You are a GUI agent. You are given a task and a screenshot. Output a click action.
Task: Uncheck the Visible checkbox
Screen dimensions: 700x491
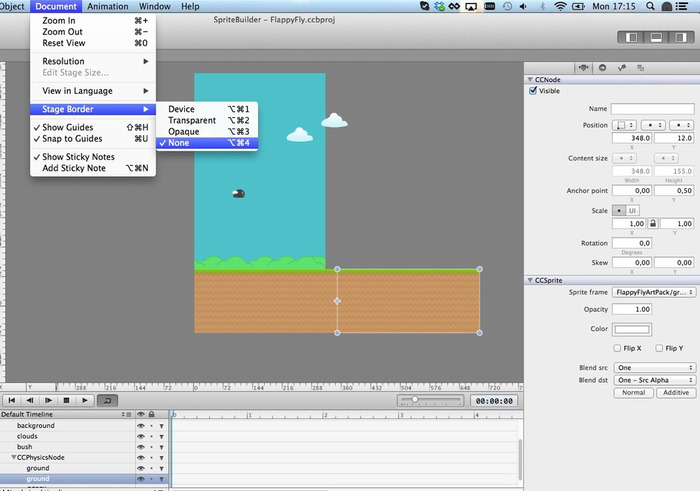[x=533, y=91]
